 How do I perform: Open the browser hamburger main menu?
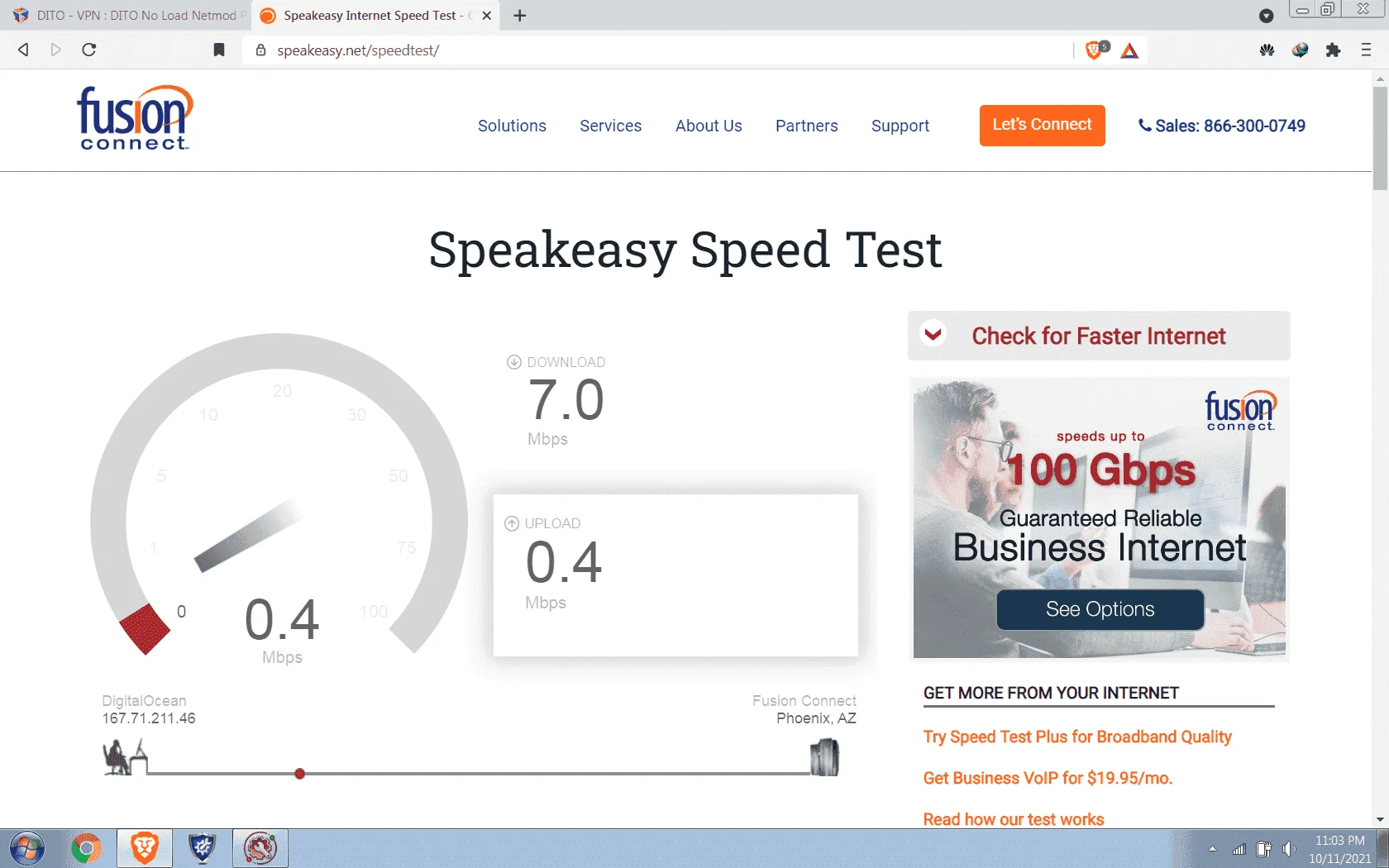[1366, 50]
